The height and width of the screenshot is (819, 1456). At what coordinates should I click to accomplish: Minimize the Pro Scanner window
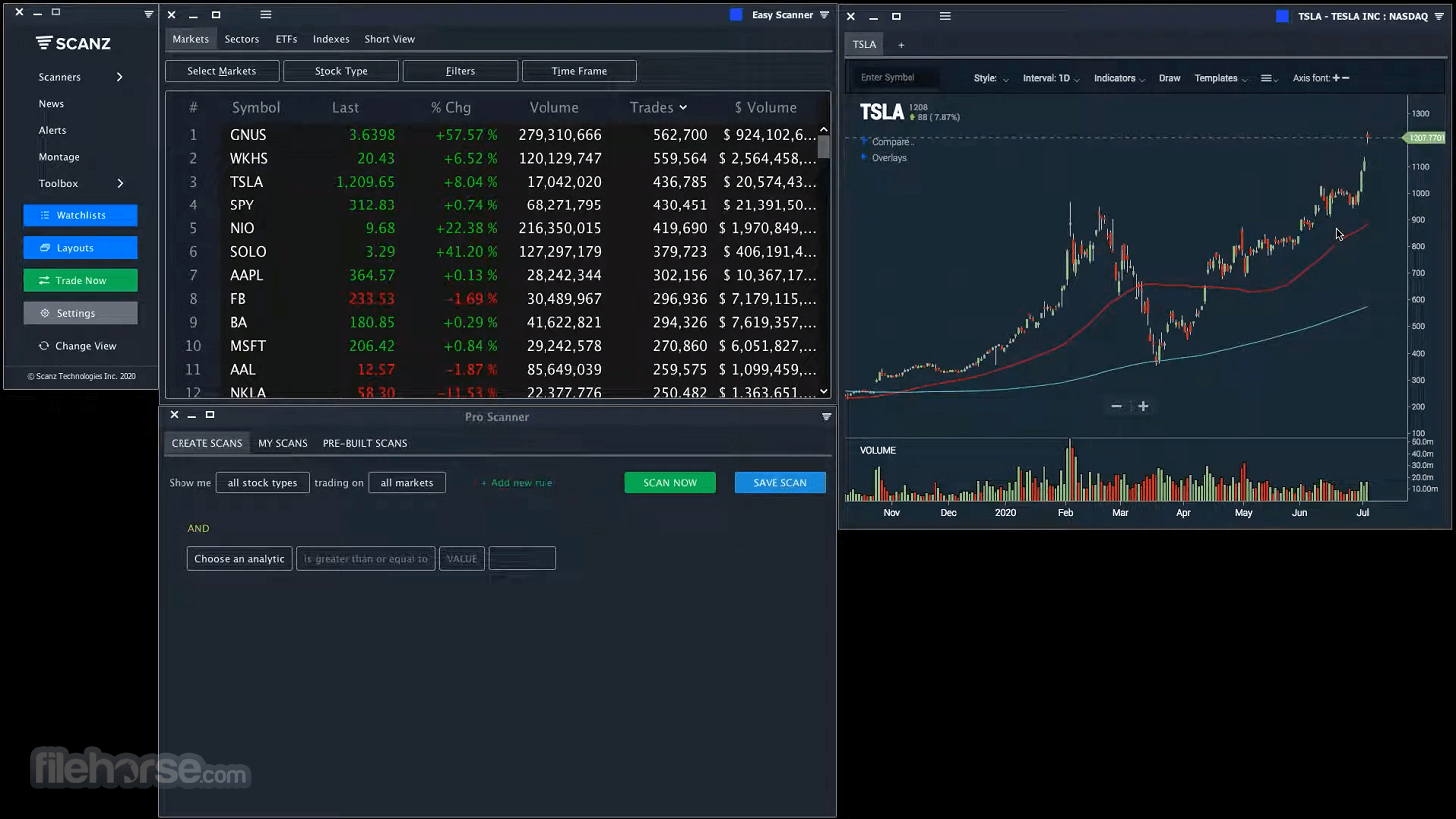tap(191, 415)
